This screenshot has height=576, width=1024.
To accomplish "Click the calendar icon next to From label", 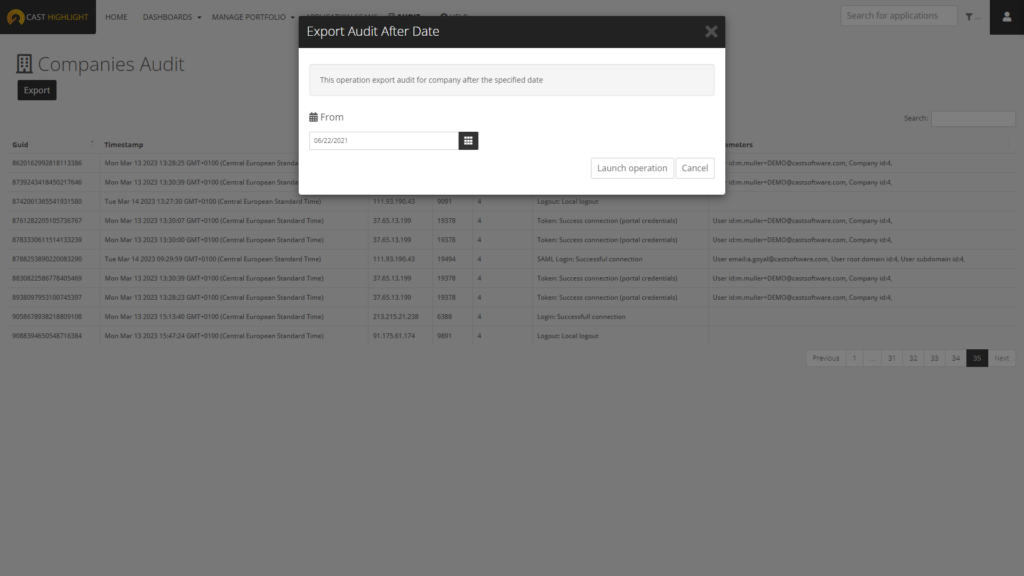I will click(x=313, y=117).
